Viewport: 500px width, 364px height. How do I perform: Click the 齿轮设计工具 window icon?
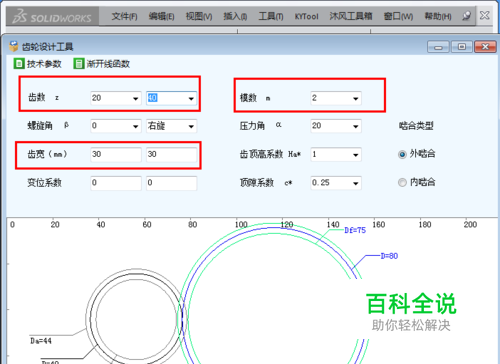(x=14, y=46)
